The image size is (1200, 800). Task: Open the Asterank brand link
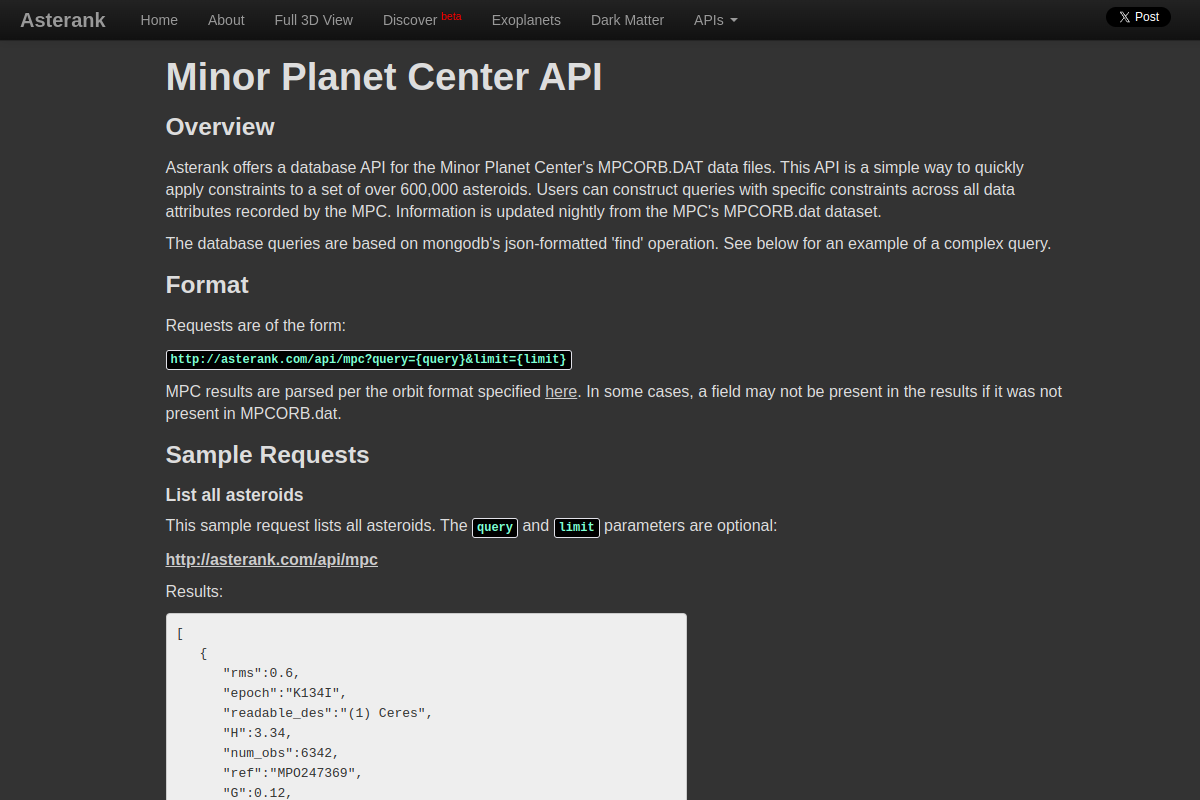click(x=63, y=20)
